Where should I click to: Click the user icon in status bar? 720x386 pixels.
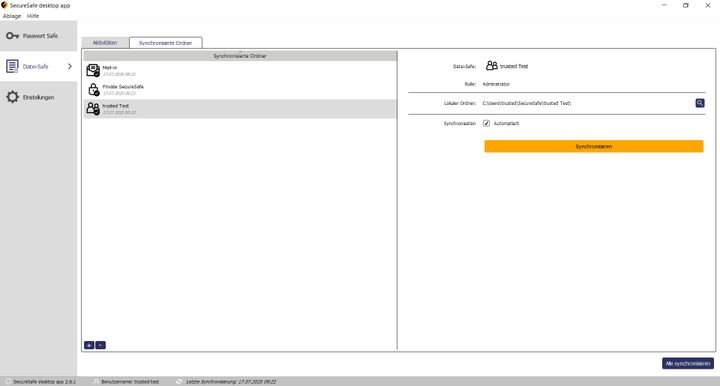(x=96, y=381)
